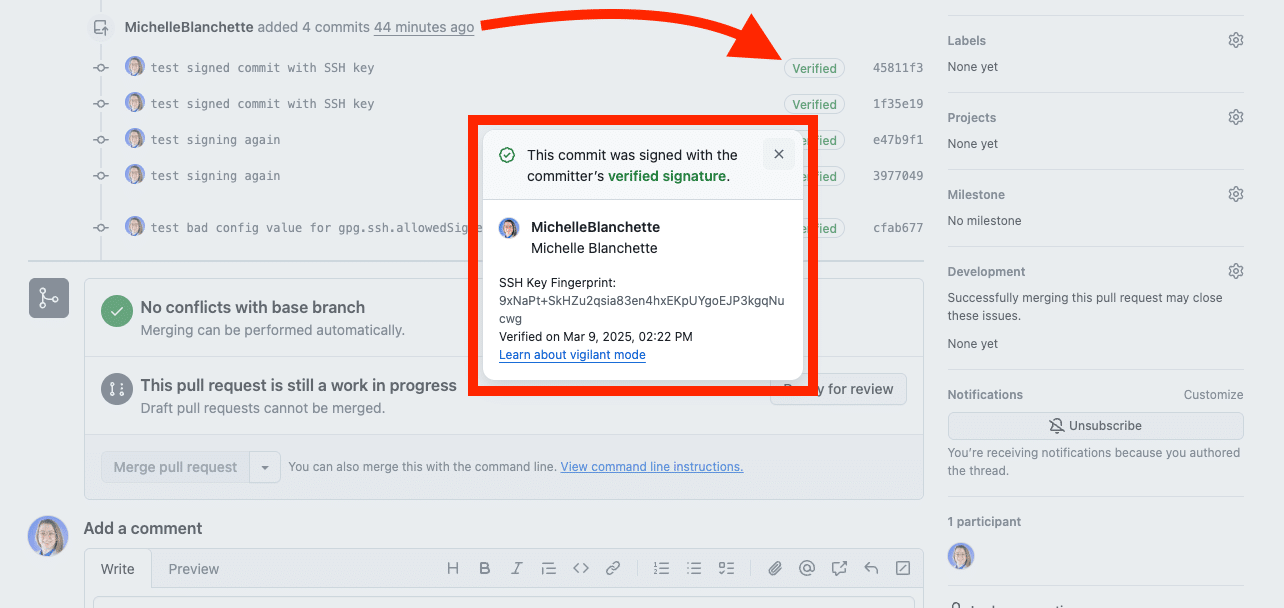The image size is (1284, 608).
Task: Attach a file with the paperclip icon
Action: coord(774,568)
